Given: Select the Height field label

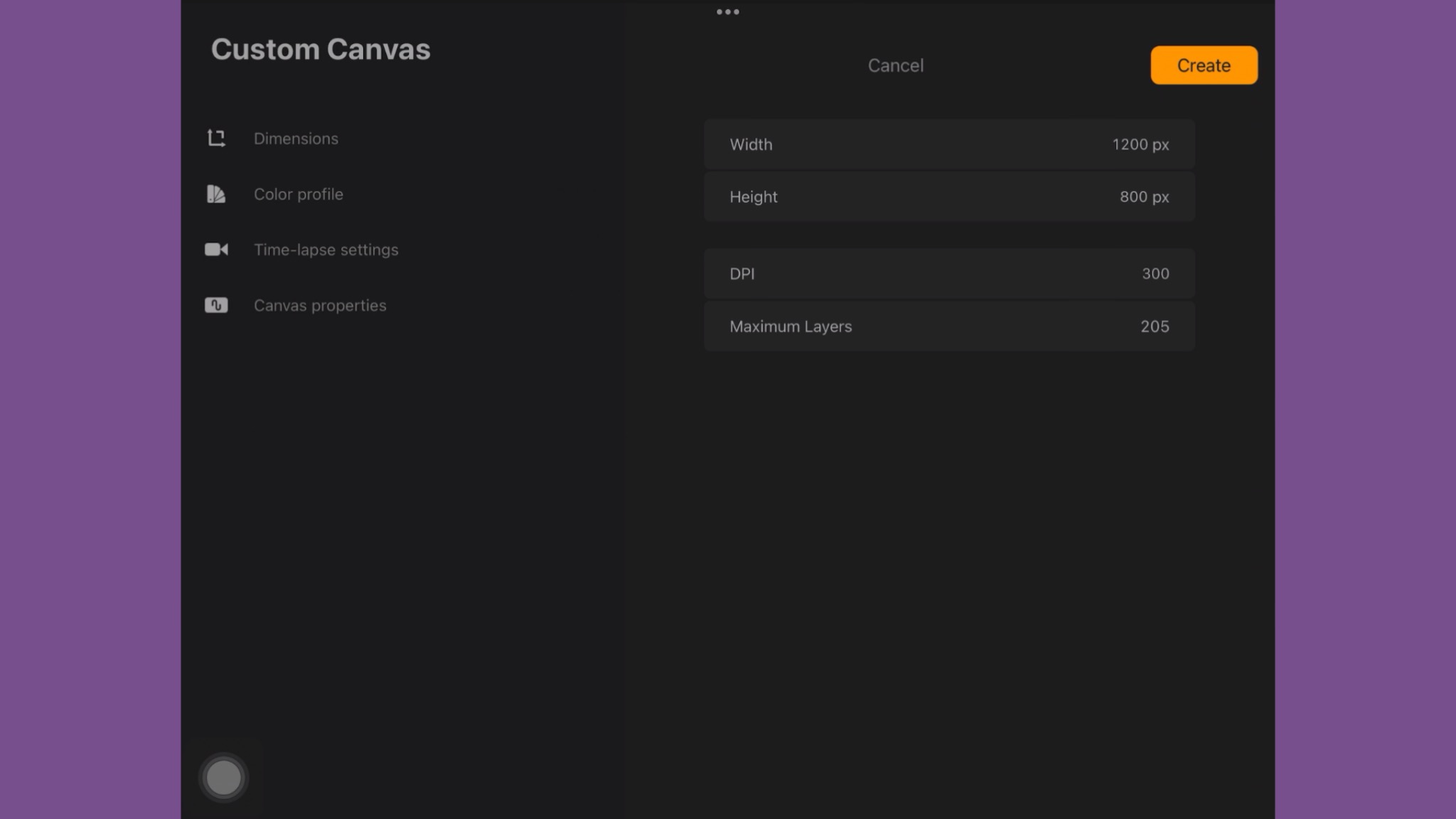Looking at the screenshot, I should coord(753,197).
